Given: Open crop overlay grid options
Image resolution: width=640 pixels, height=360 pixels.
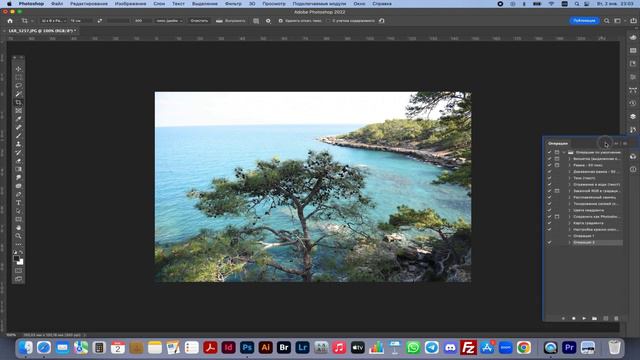Looking at the screenshot, I should click(x=256, y=21).
